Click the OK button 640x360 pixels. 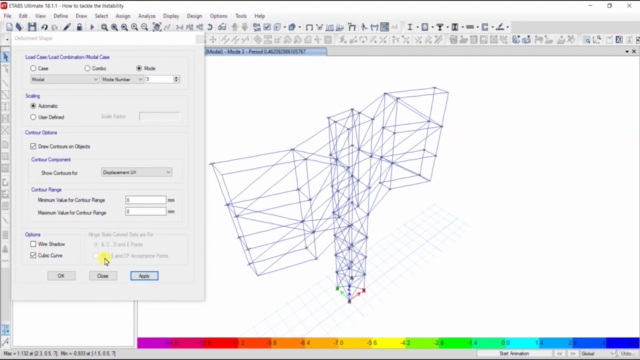pos(61,276)
